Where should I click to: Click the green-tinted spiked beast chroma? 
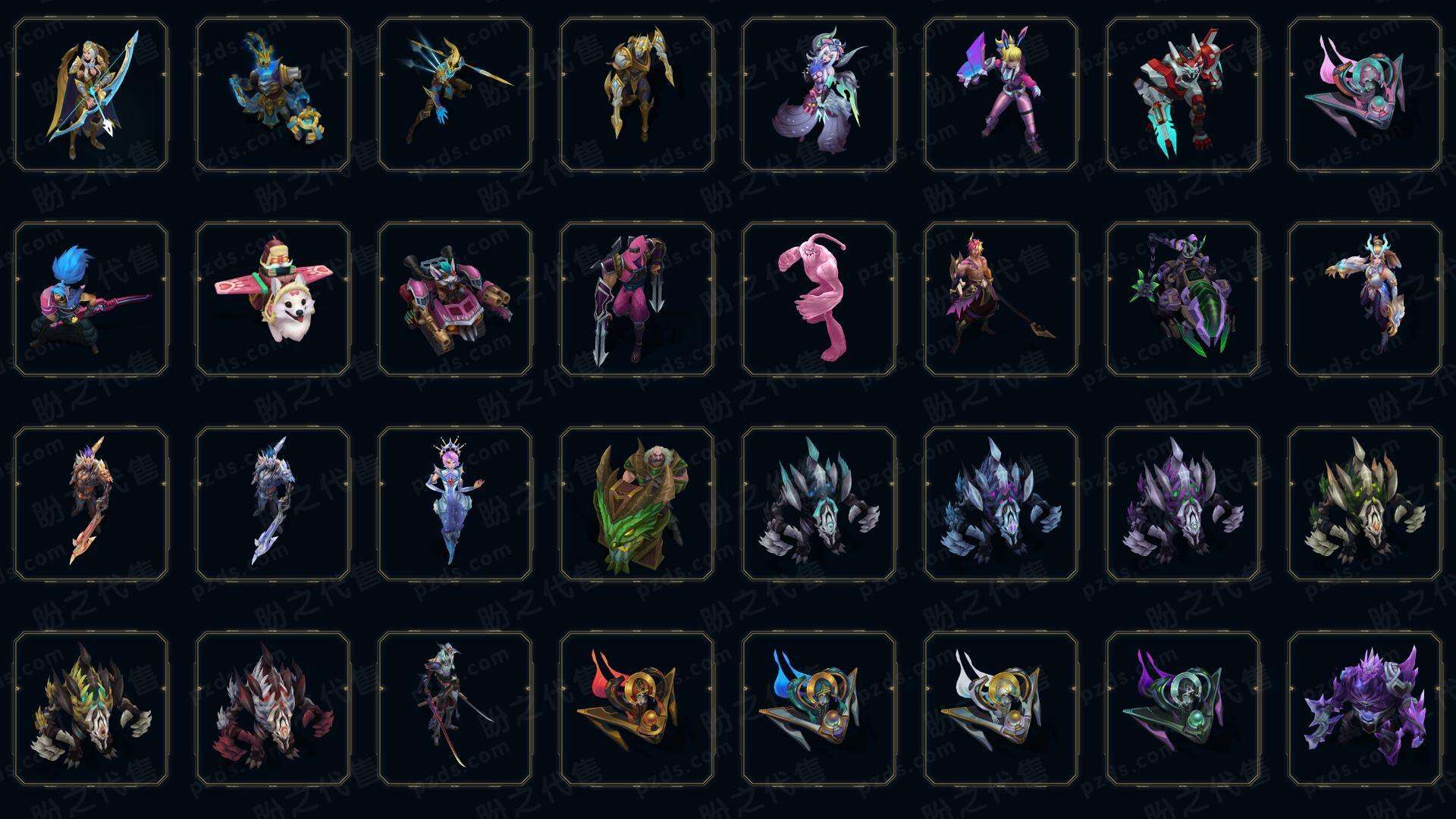[x=1365, y=504]
